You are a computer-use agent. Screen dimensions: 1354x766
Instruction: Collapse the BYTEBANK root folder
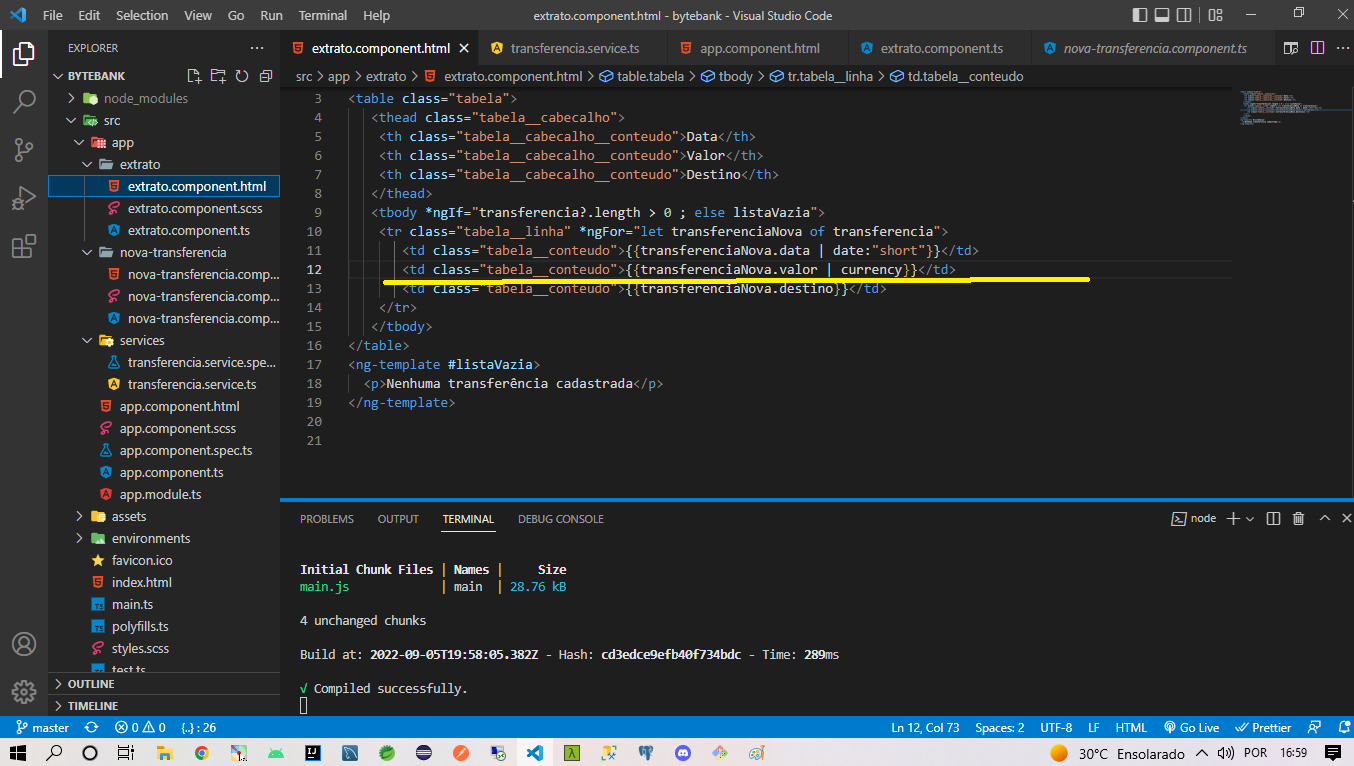click(x=58, y=76)
